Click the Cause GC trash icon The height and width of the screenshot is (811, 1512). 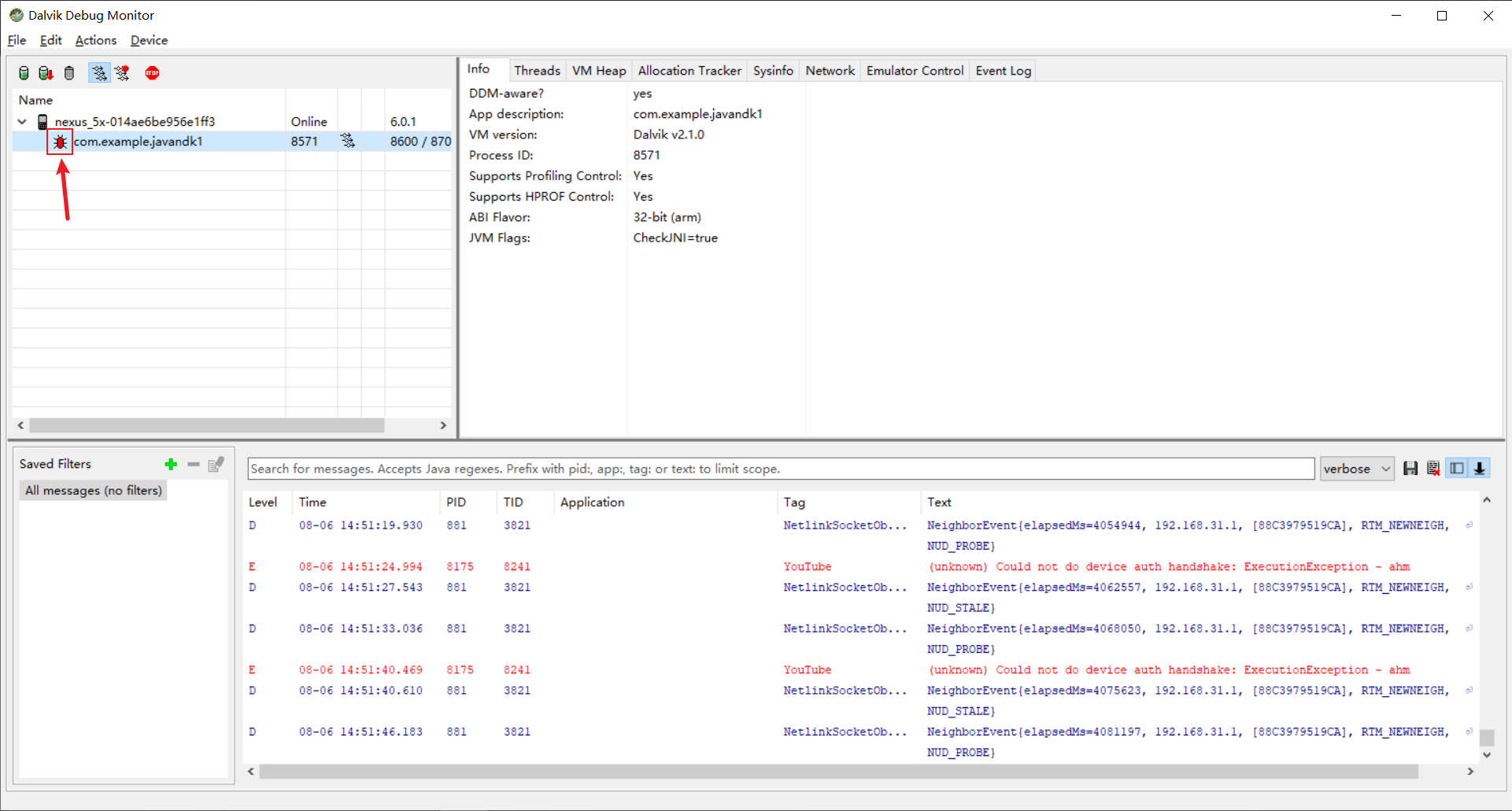pyautogui.click(x=69, y=73)
